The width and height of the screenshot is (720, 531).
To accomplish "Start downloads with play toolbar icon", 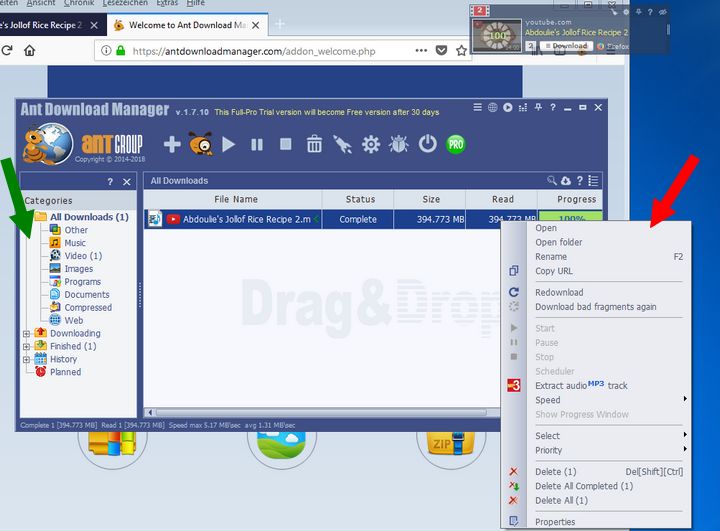I will [x=228, y=144].
